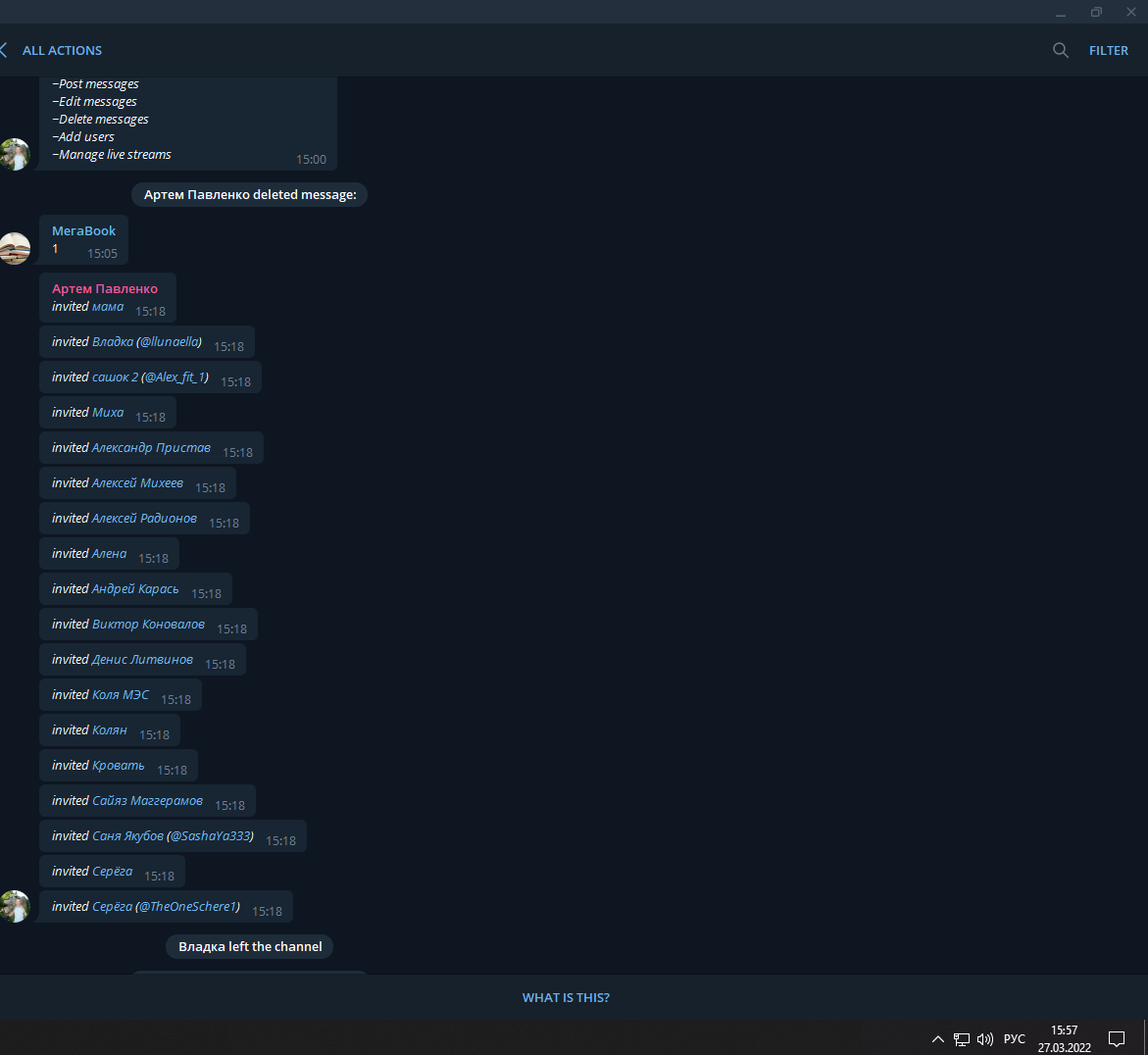
Task: Click the avatar beside the last Серёга invite
Action: pyautogui.click(x=14, y=906)
